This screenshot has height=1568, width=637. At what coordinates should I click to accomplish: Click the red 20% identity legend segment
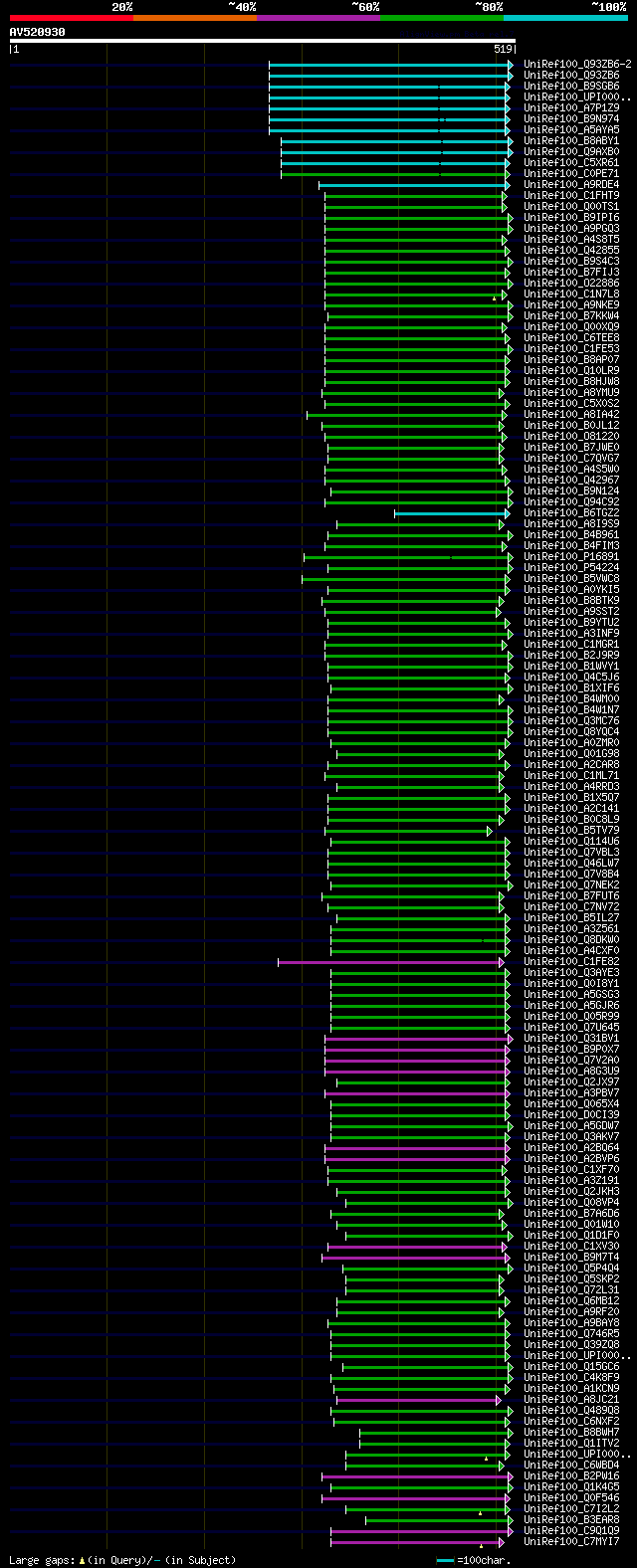click(71, 17)
